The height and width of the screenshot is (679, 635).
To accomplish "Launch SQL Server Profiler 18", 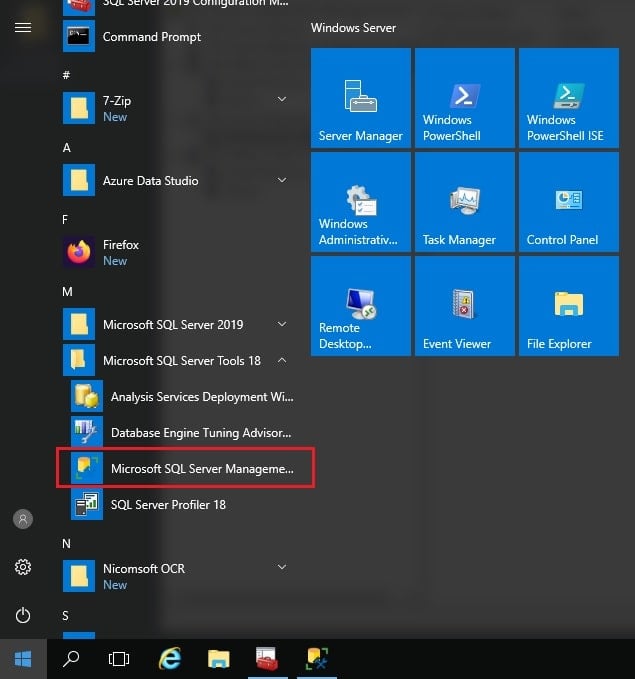I will (183, 504).
